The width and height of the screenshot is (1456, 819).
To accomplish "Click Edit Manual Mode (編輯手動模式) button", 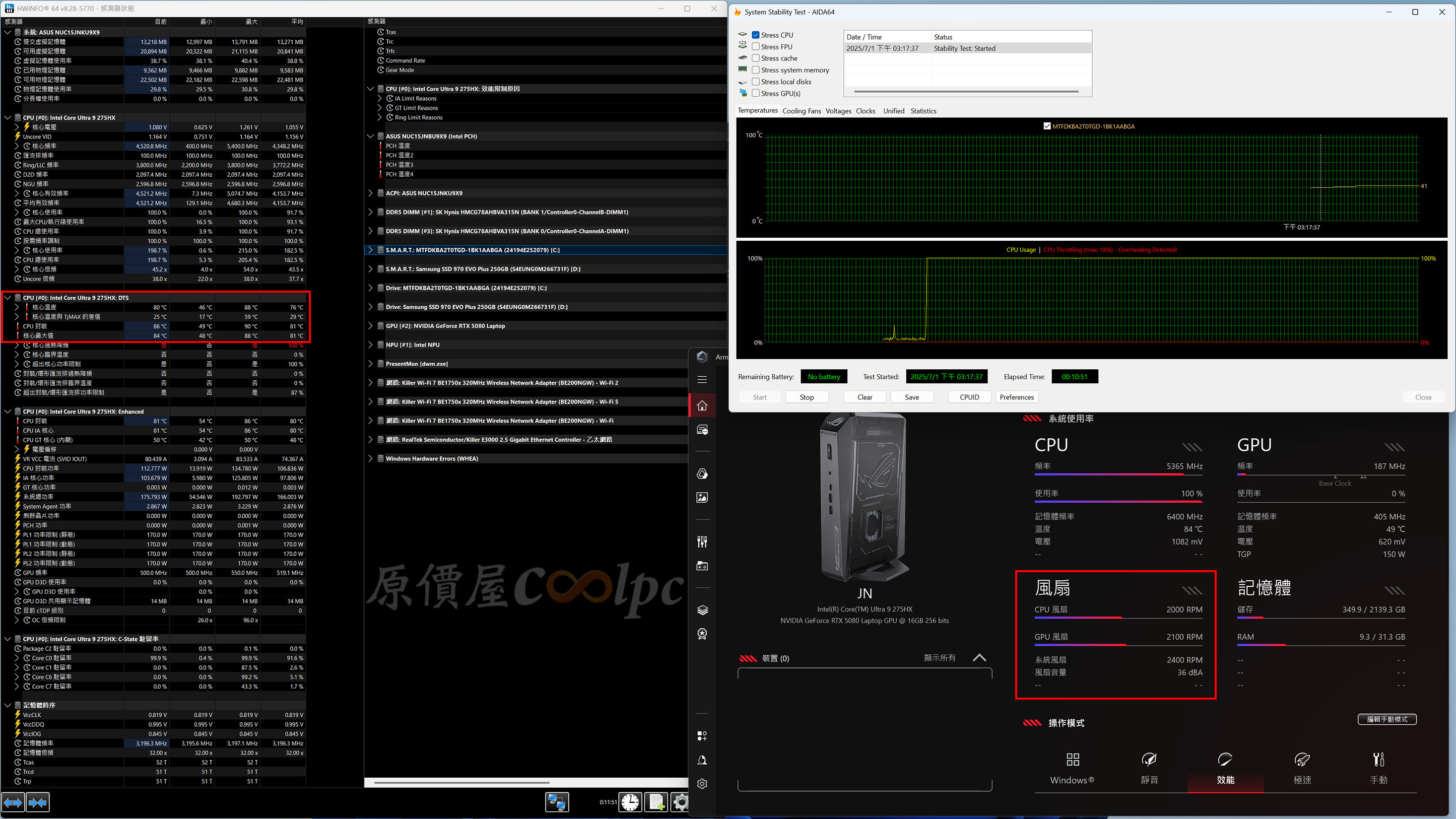I will point(1387,719).
